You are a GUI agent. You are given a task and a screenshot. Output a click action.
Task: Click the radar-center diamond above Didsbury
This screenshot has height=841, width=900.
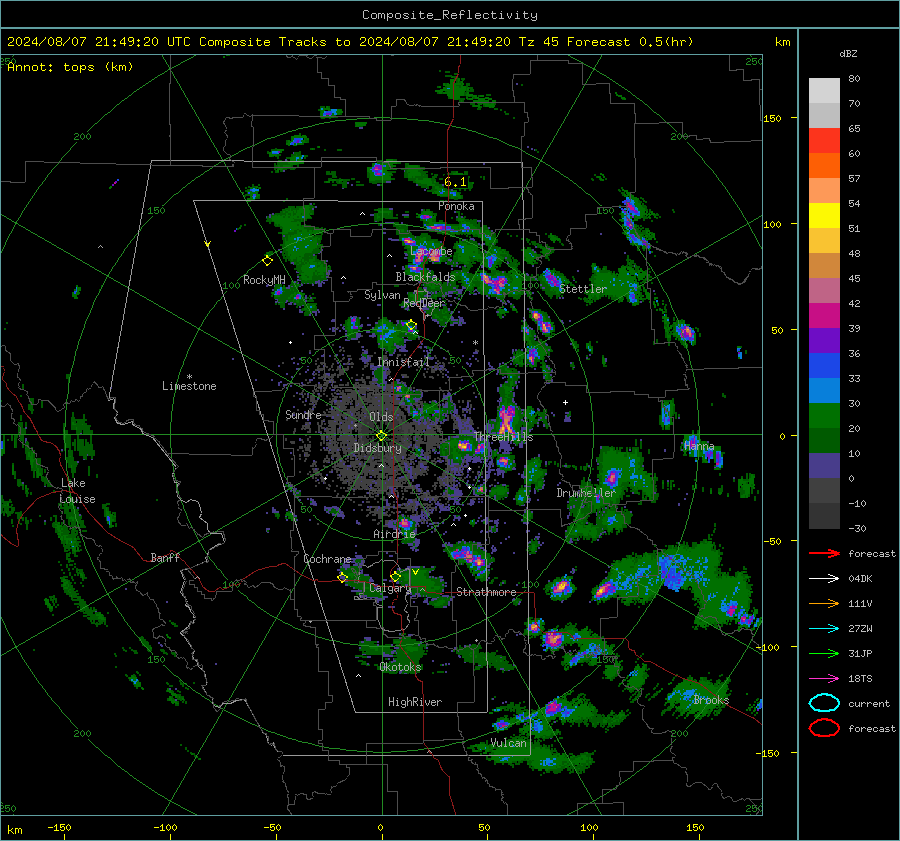click(x=381, y=436)
